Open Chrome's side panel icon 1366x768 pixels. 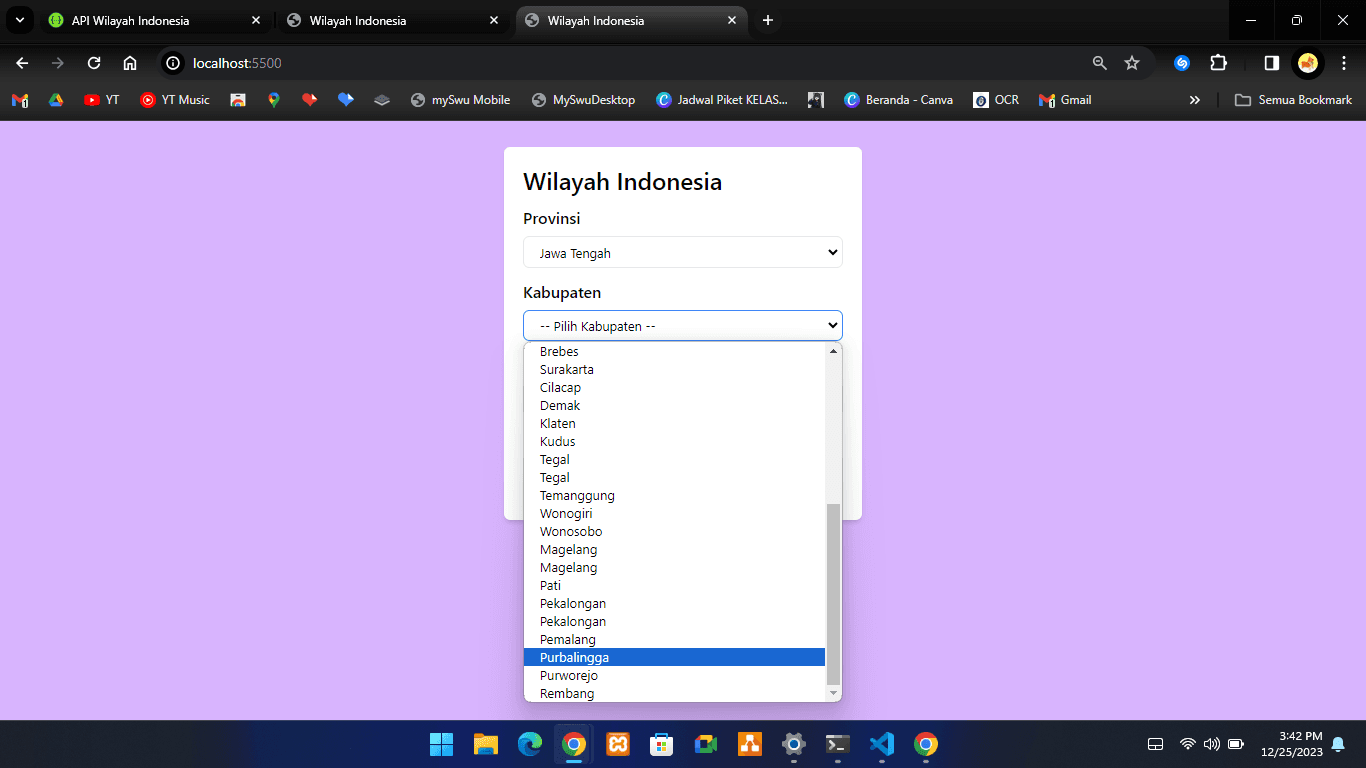pyautogui.click(x=1270, y=62)
